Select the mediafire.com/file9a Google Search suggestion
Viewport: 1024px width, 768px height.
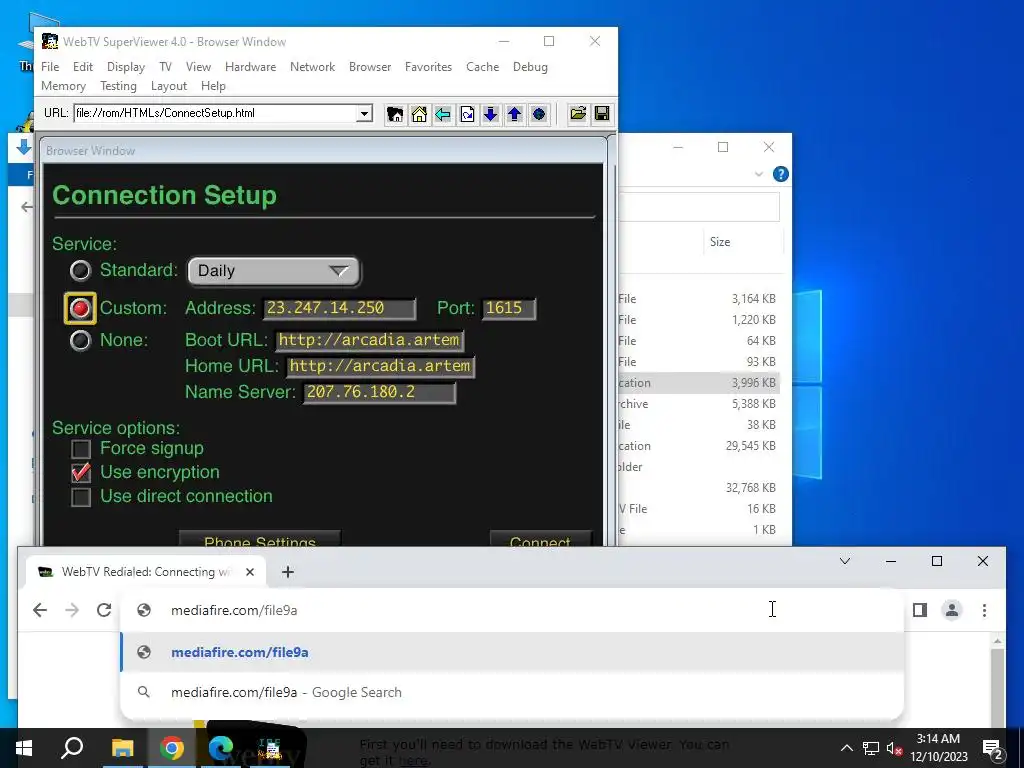(x=512, y=692)
